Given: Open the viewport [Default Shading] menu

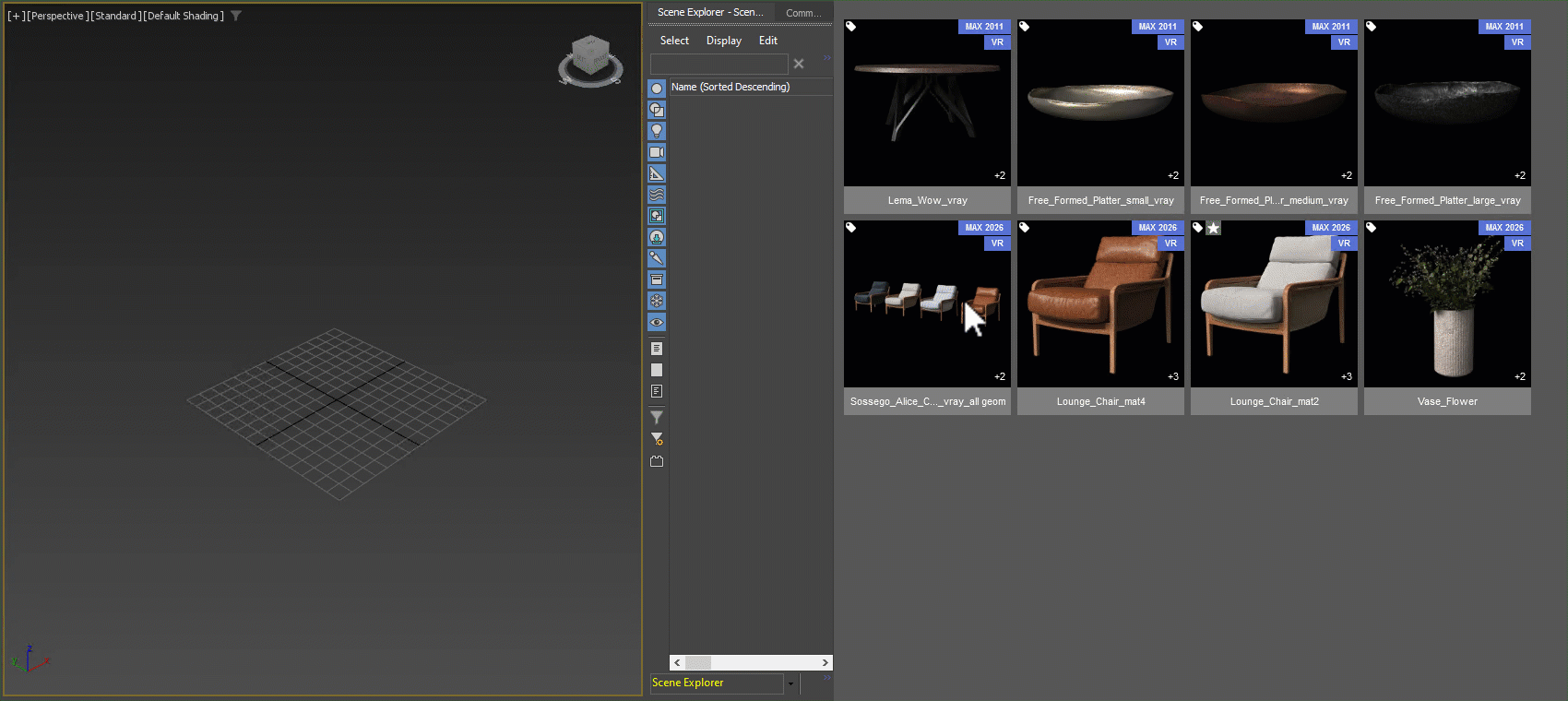Looking at the screenshot, I should click(x=184, y=16).
